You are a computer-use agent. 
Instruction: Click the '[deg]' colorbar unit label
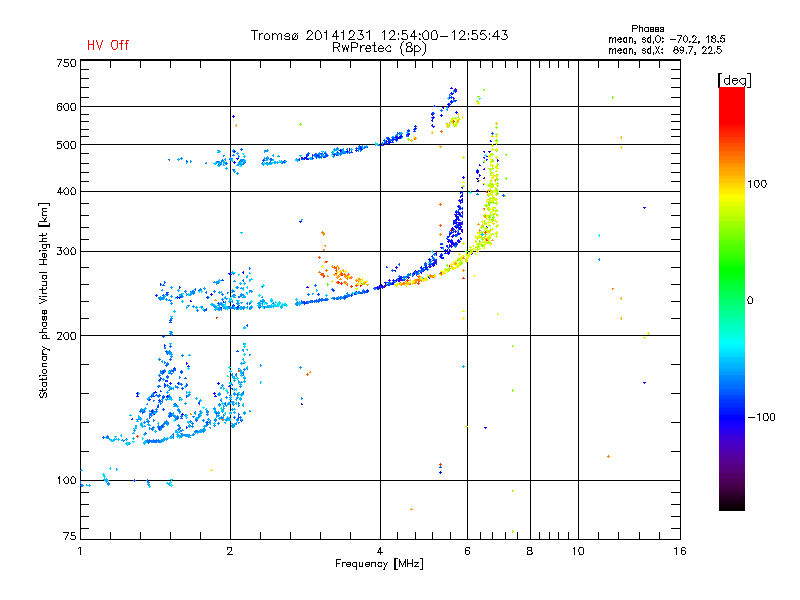[734, 80]
